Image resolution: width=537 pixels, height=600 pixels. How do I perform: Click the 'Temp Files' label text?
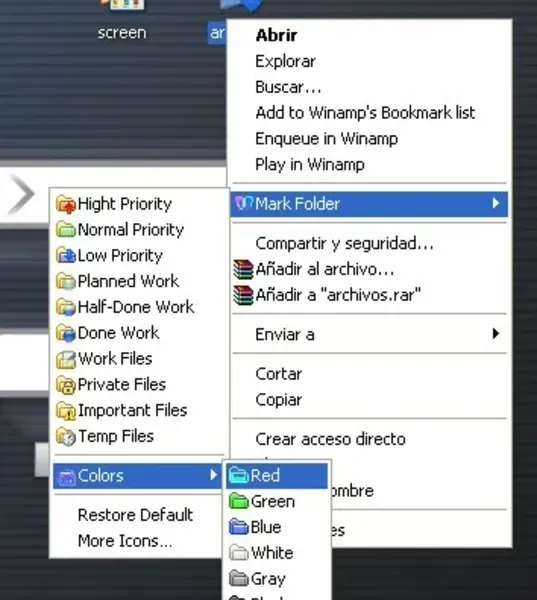tap(116, 436)
